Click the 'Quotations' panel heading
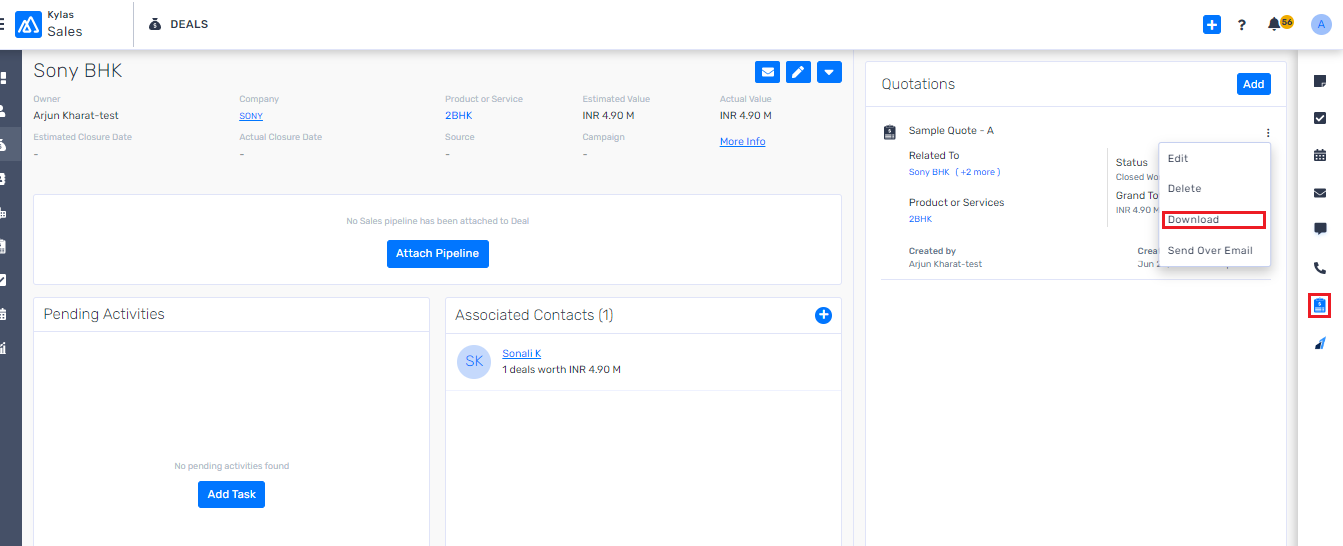 [918, 84]
